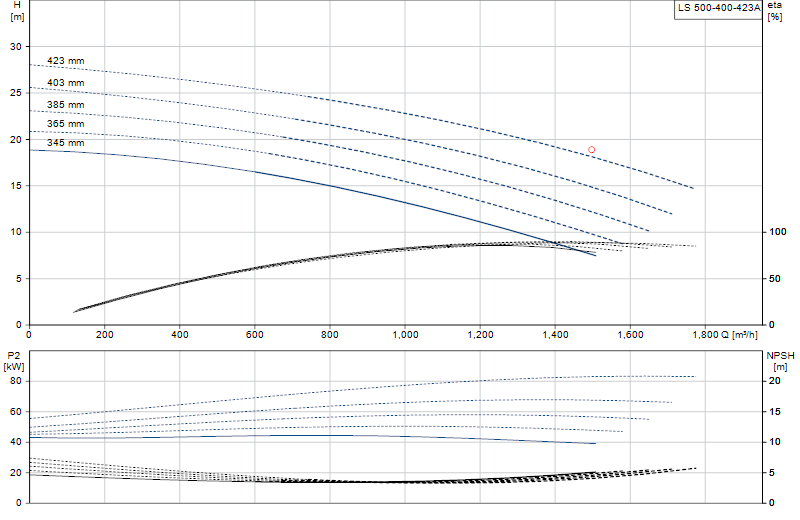The height and width of the screenshot is (520, 800).
Task: Click the 20 NPSH axis tick value
Action: [774, 381]
